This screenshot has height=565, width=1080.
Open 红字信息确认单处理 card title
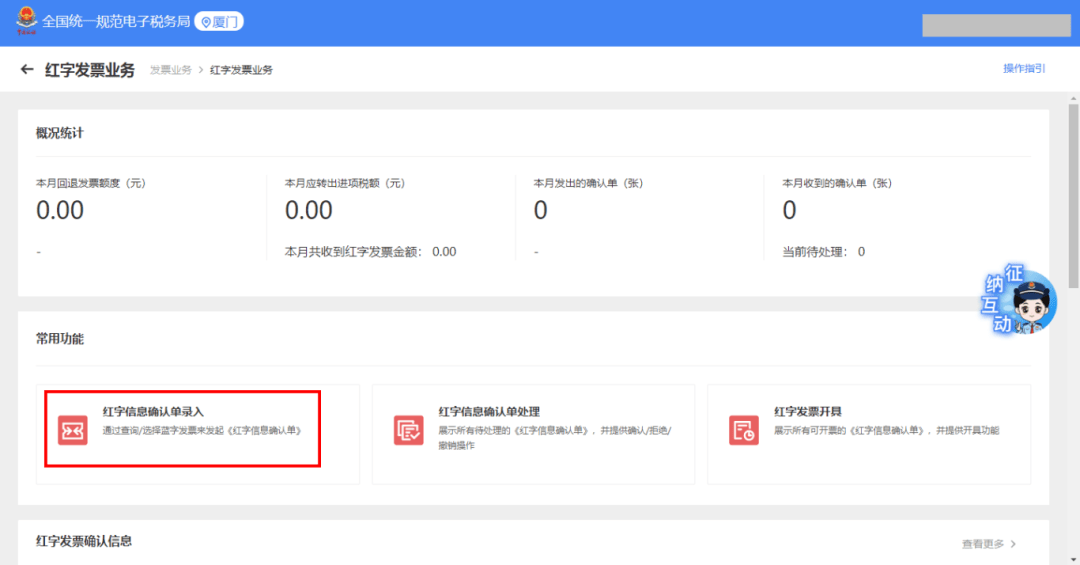coord(489,412)
